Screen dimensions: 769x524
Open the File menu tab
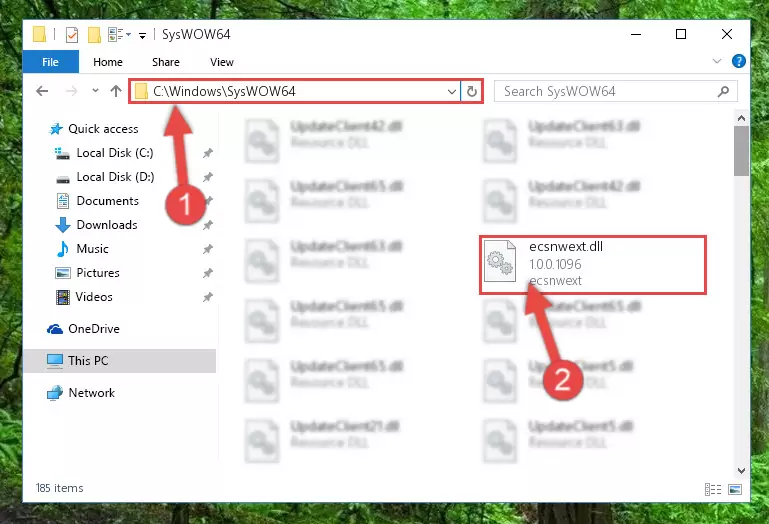click(51, 62)
